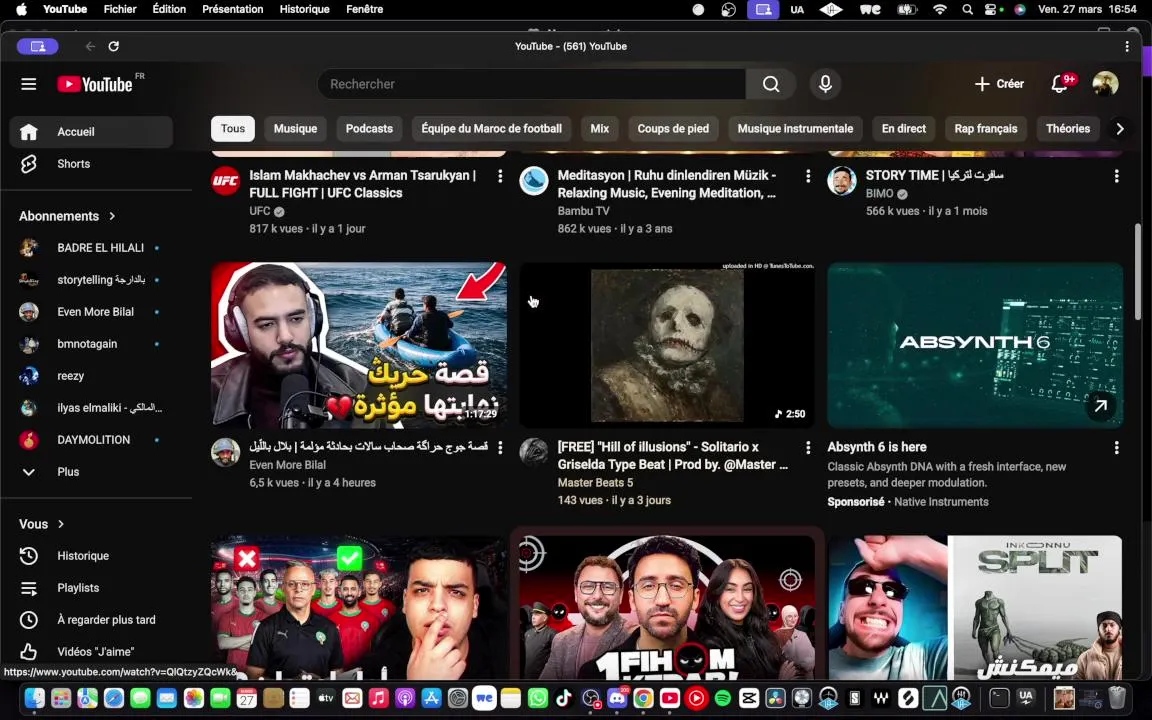Viewport: 1152px width, 720px height.
Task: Open more options for Hill of illusions video
Action: coord(808,447)
